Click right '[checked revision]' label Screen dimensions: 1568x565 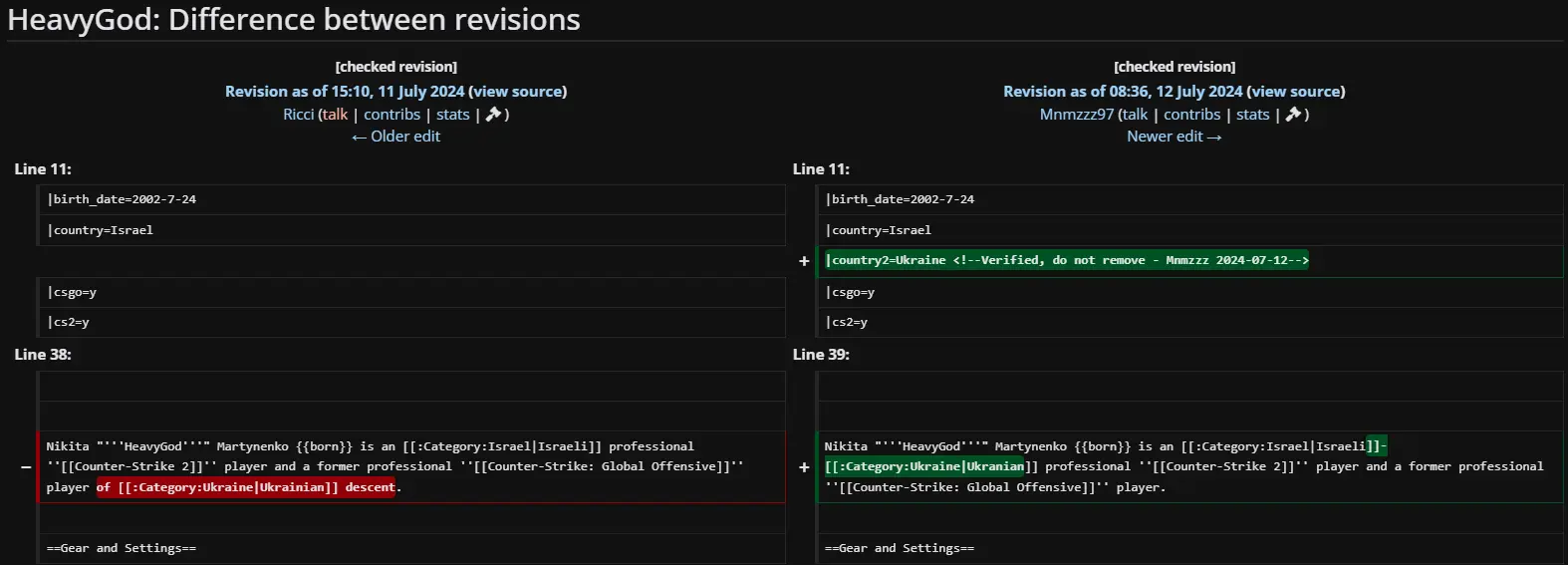1175,67
